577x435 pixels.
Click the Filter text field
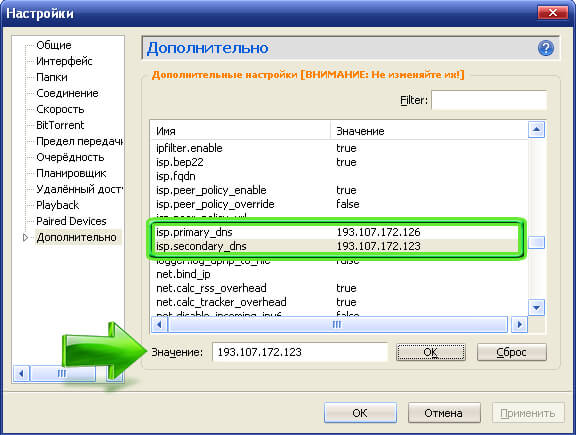489,100
